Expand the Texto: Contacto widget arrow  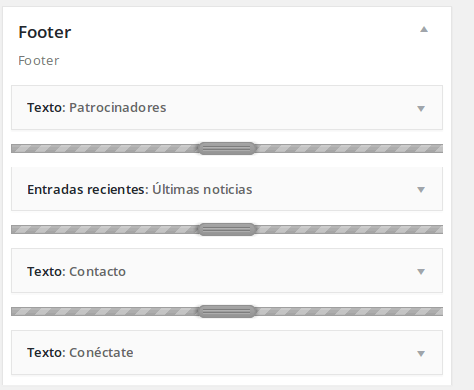point(421,272)
